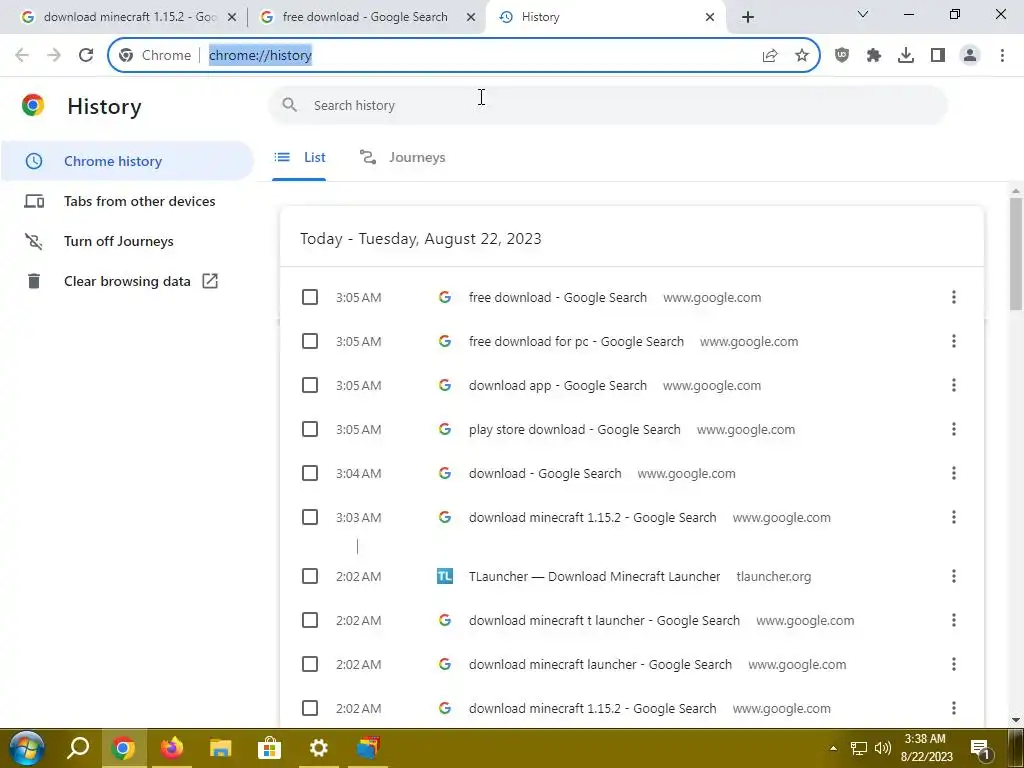The height and width of the screenshot is (768, 1024).
Task: Select Chrome history in the sidebar
Action: click(127, 161)
